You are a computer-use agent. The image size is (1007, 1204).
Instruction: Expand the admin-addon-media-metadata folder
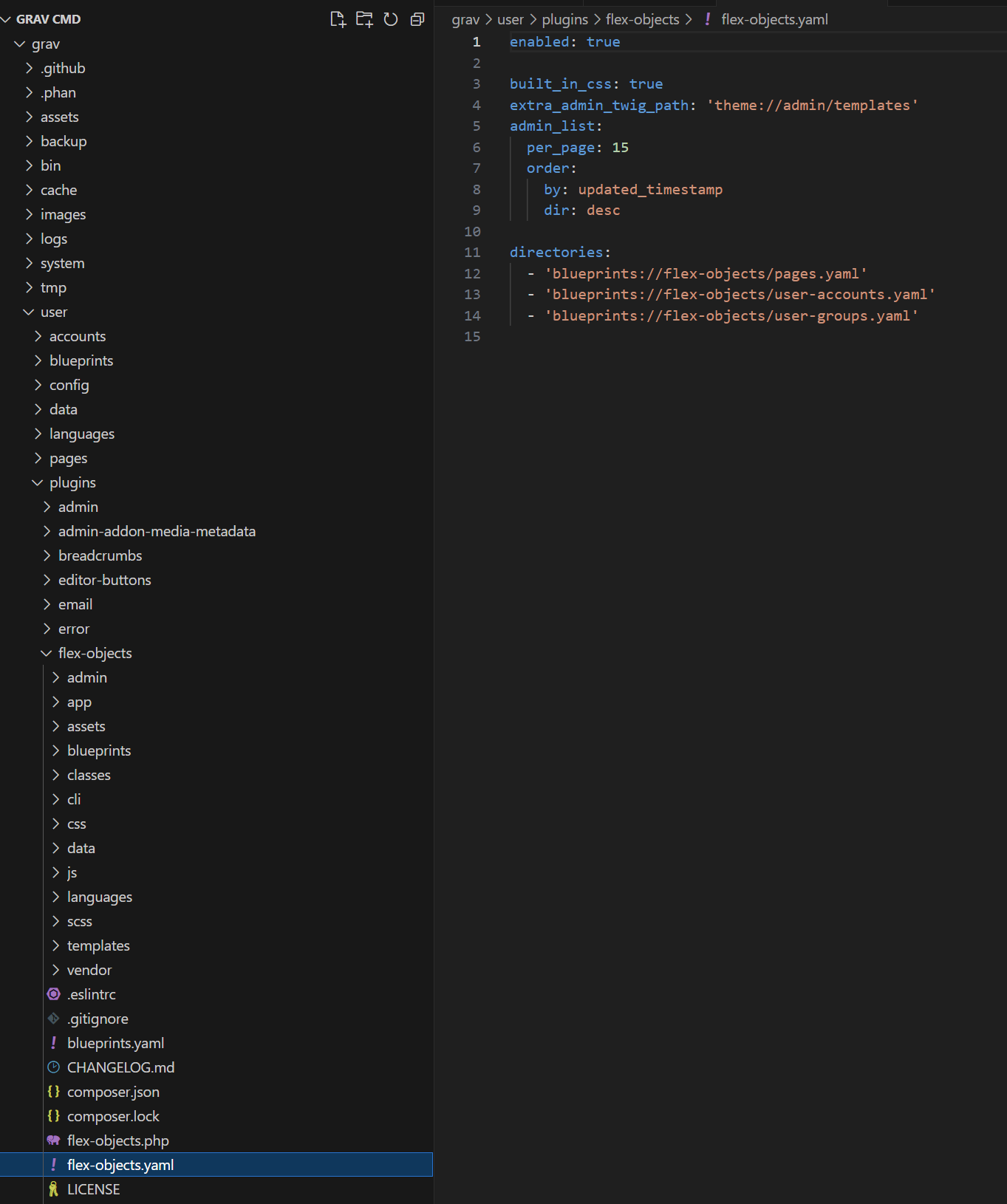click(47, 531)
